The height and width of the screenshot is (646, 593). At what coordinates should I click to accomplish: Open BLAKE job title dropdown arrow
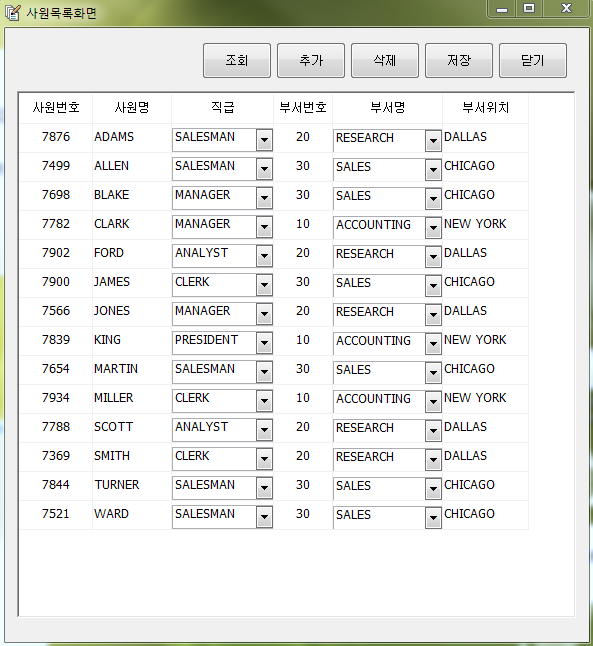click(264, 198)
